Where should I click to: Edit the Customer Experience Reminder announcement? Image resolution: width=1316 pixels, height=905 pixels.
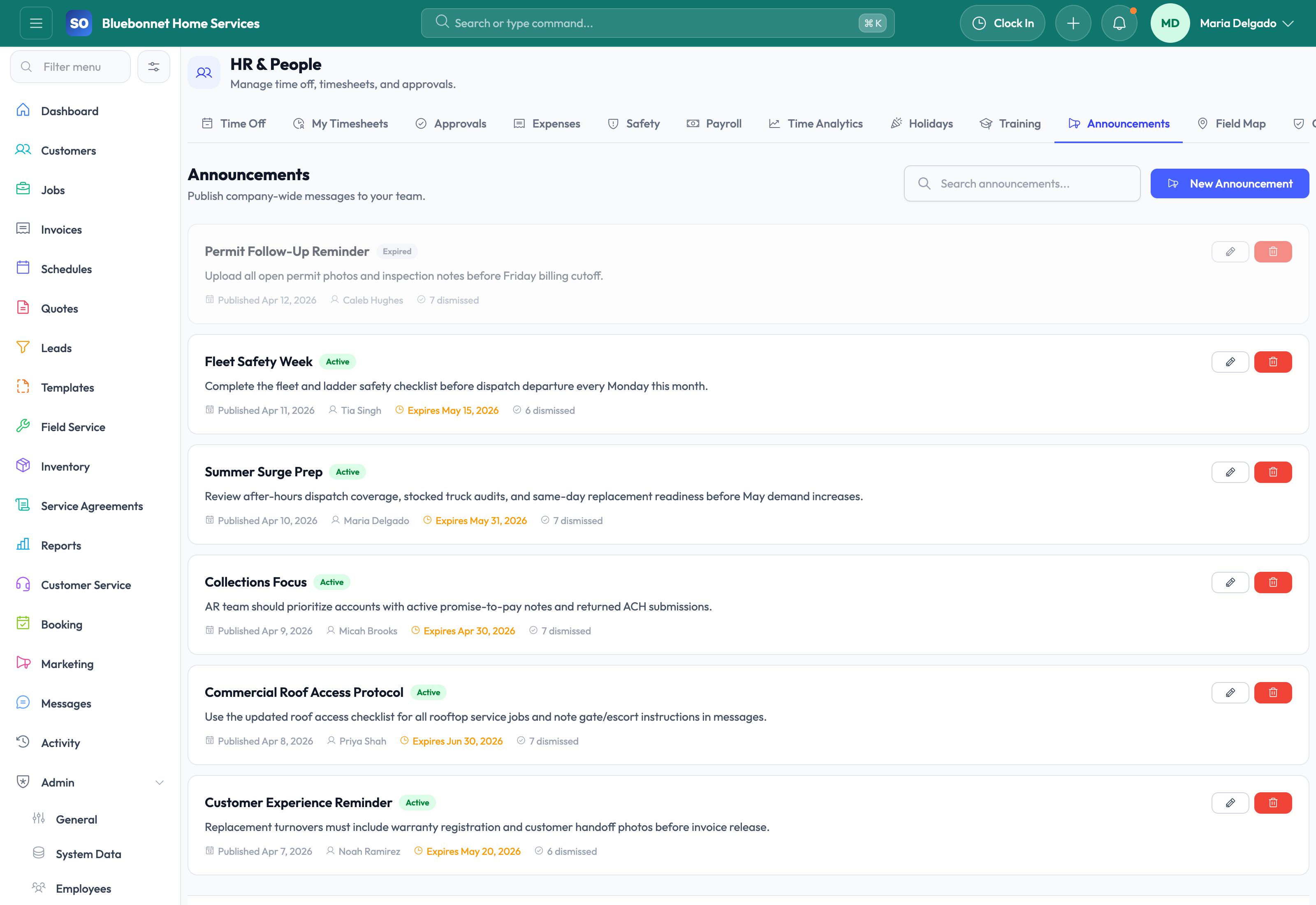pyautogui.click(x=1230, y=803)
